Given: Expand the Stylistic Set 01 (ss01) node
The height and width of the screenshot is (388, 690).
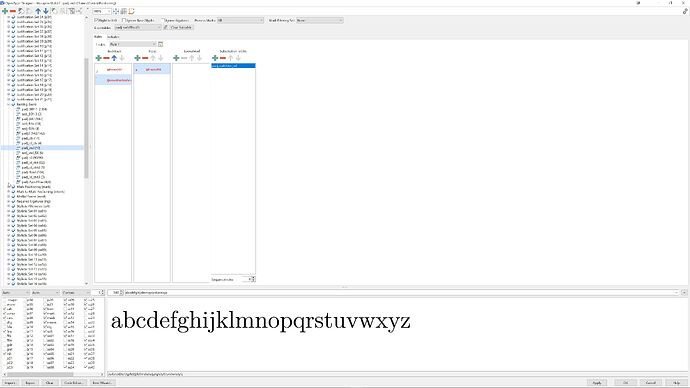Looking at the screenshot, I should coord(8,211).
